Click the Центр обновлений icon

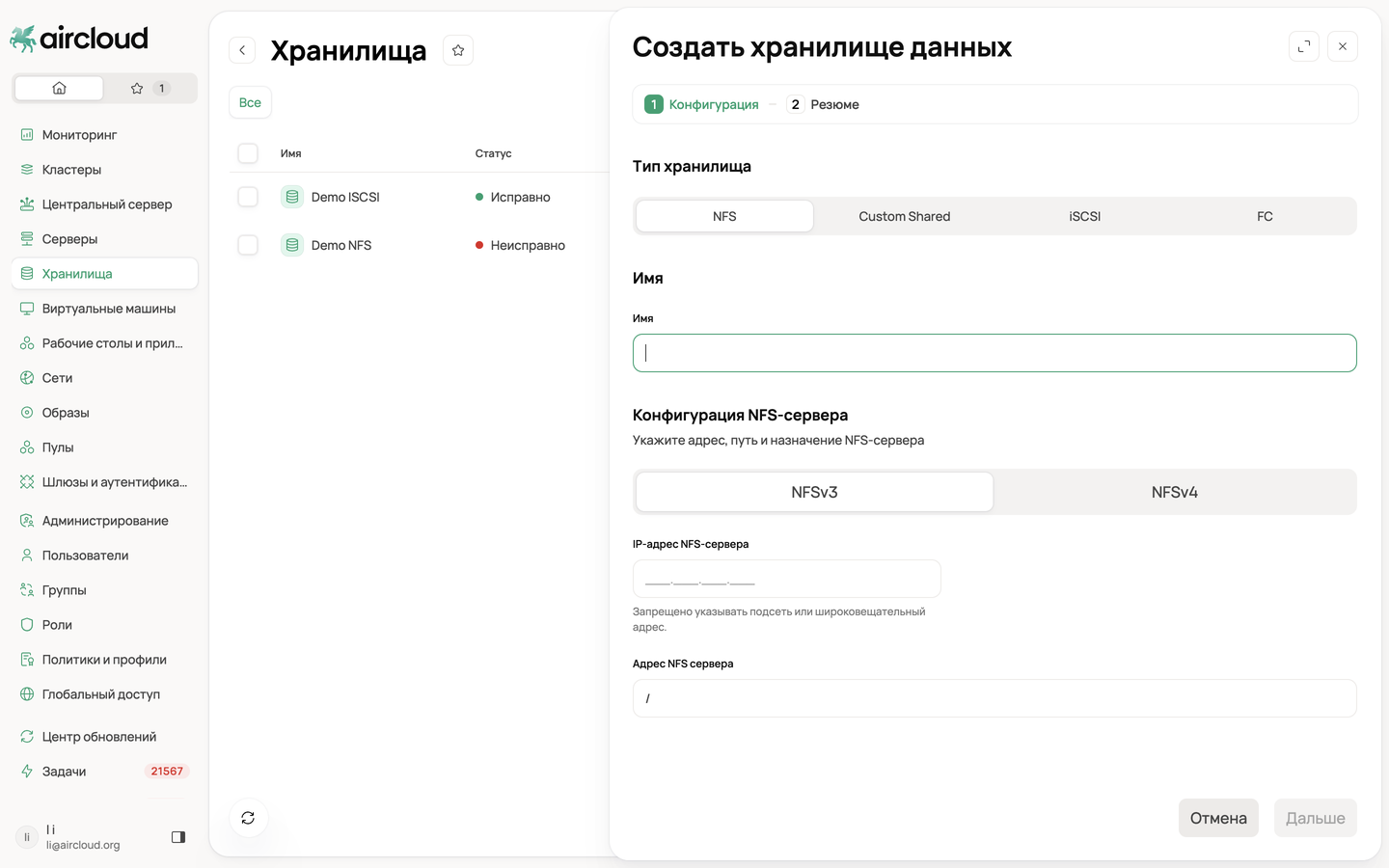27,737
